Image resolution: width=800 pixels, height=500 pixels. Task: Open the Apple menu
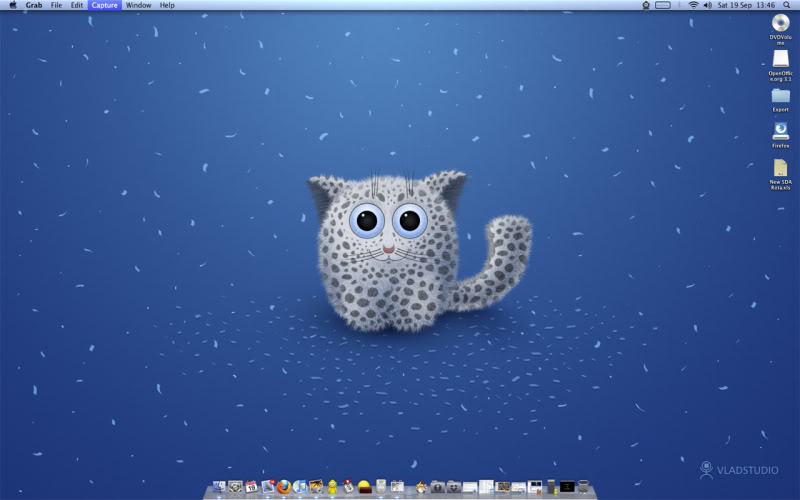tap(13, 5)
